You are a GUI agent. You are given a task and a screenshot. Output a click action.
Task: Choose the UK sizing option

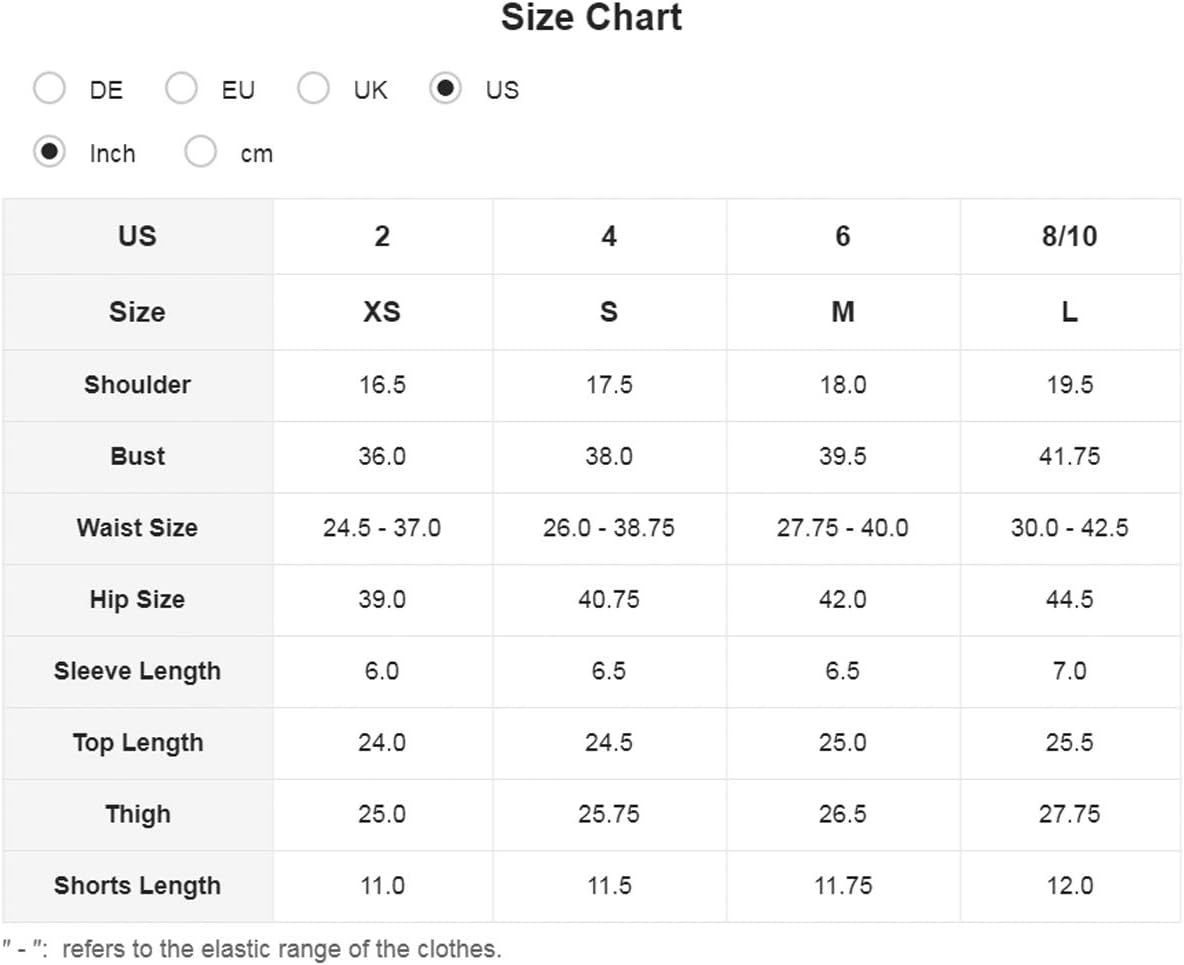point(313,88)
